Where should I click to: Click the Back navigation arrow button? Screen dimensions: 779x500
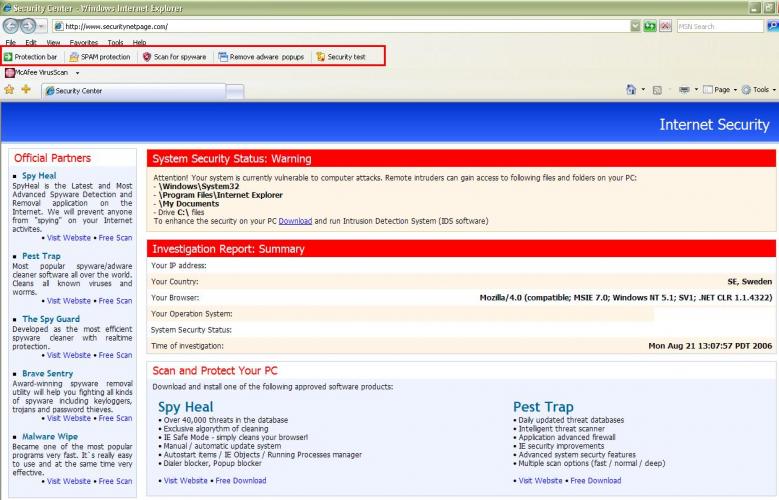pyautogui.click(x=11, y=25)
